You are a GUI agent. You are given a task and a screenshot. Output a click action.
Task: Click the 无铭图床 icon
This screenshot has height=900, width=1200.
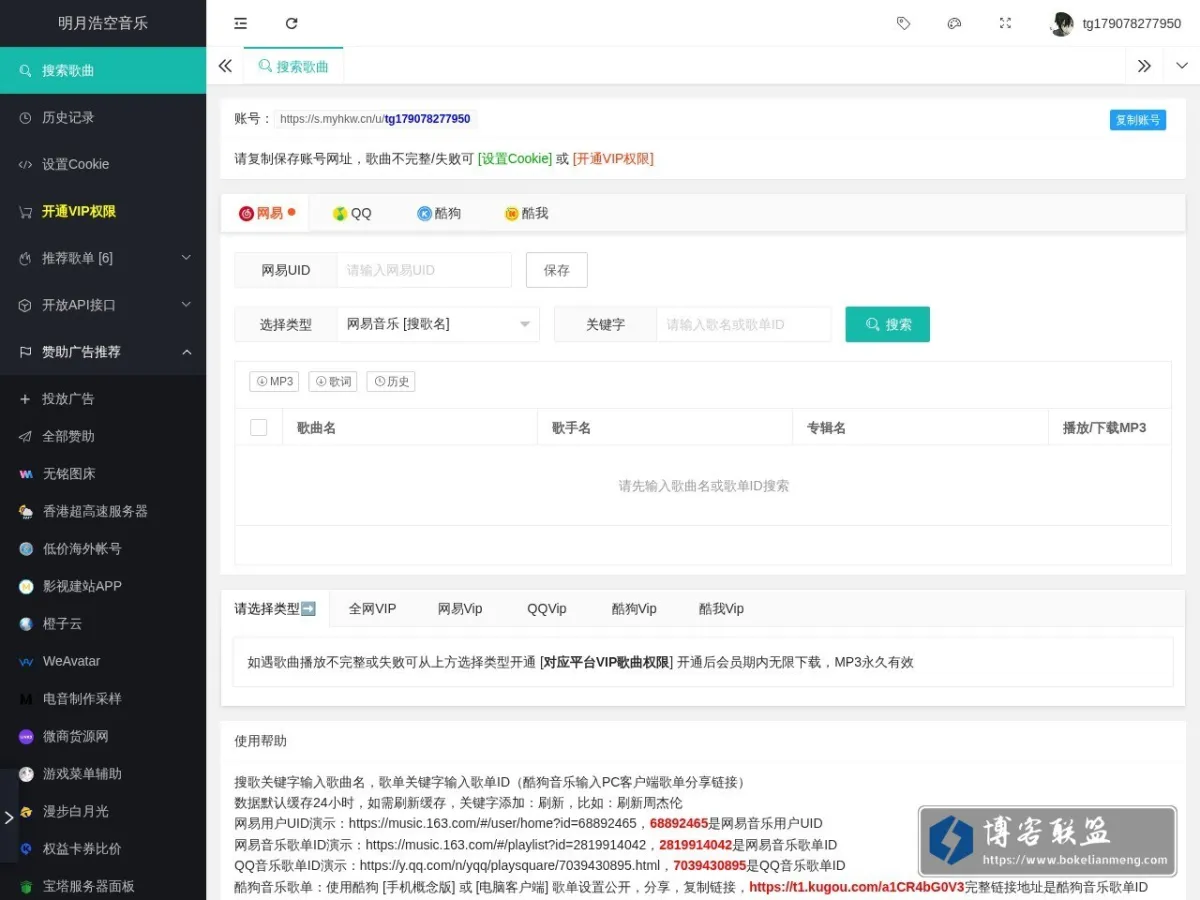coord(26,474)
